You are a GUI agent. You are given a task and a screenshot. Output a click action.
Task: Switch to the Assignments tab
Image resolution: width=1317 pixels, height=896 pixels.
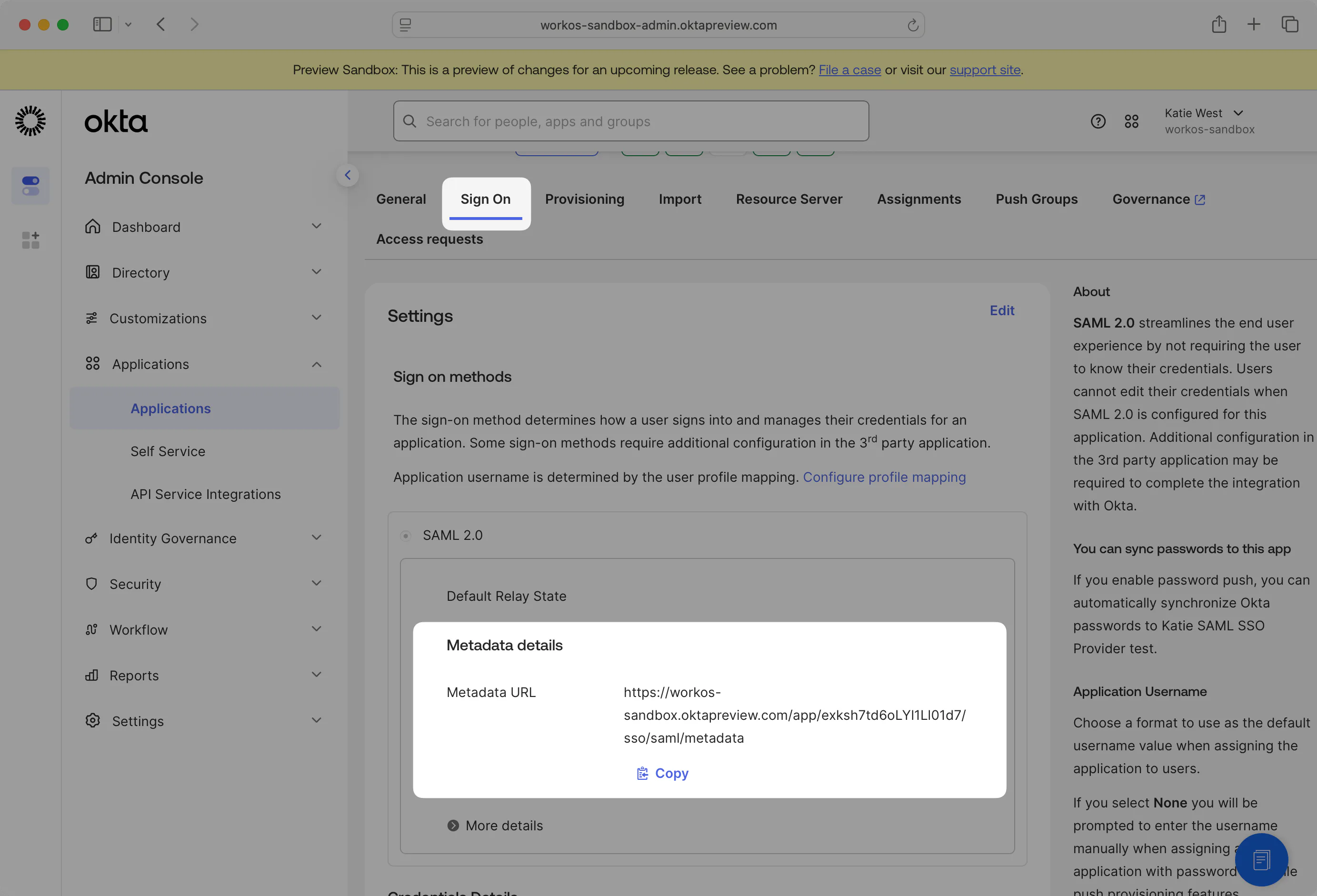tap(918, 199)
